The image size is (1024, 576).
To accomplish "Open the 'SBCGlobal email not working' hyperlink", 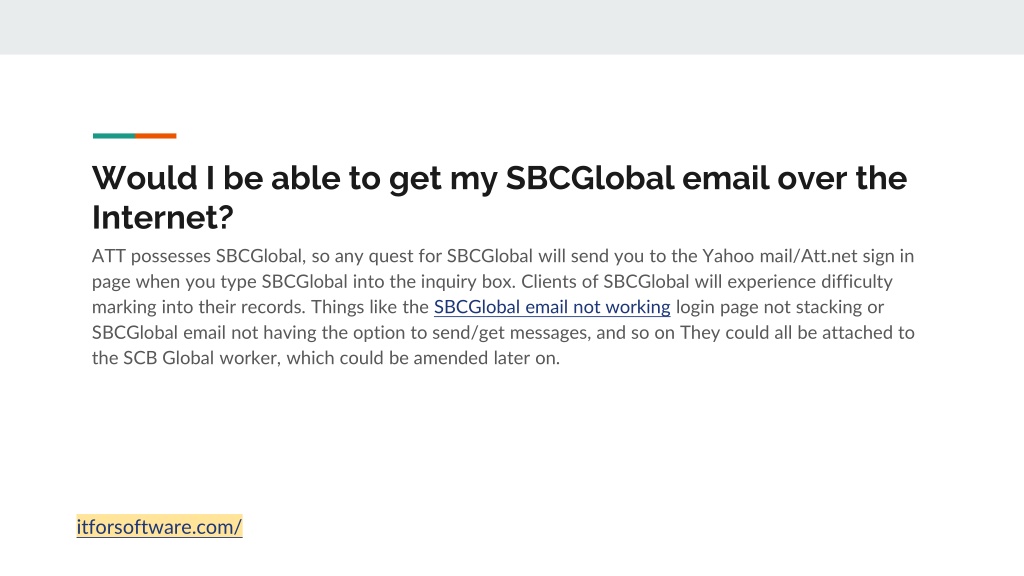I will 552,307.
